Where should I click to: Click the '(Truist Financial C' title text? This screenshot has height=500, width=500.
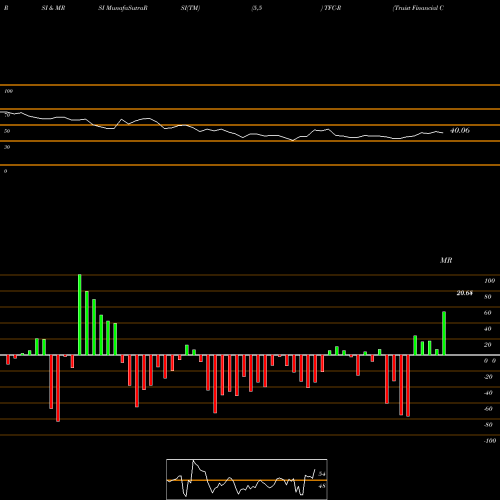tap(418, 8)
